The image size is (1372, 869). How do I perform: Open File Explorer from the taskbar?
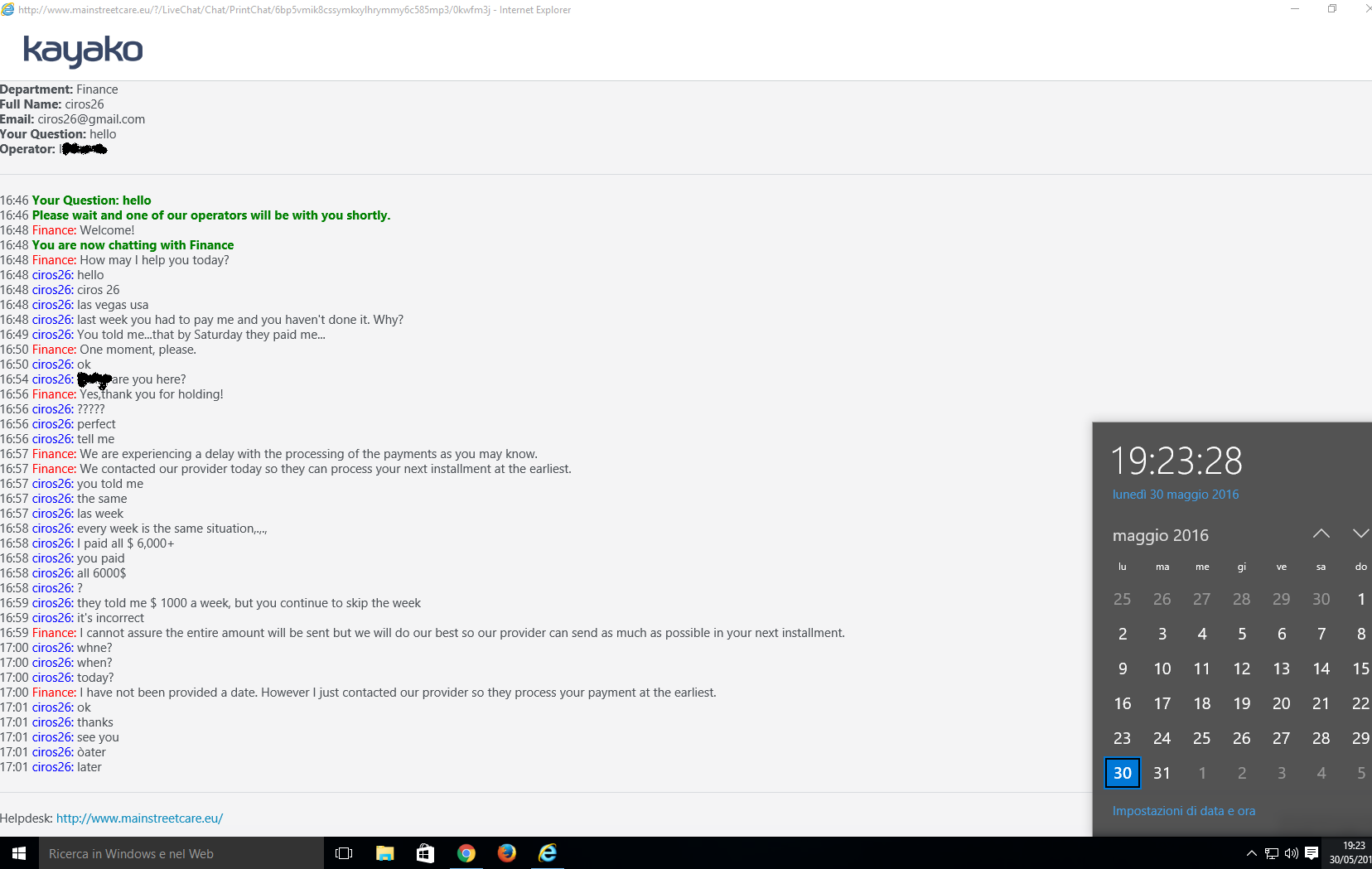pyautogui.click(x=384, y=853)
